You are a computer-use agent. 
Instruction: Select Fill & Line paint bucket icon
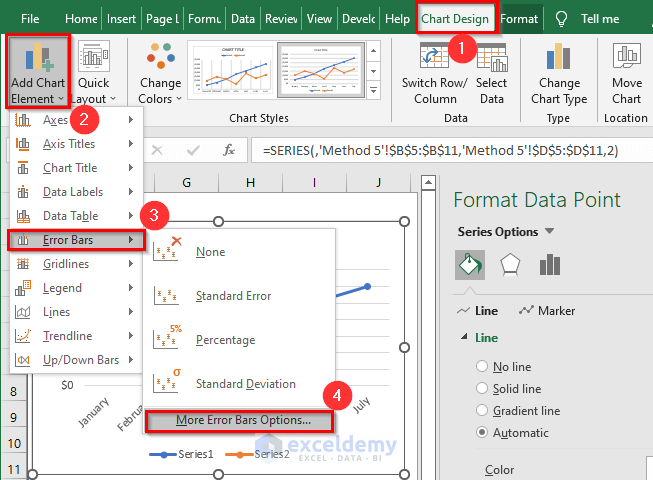point(470,265)
